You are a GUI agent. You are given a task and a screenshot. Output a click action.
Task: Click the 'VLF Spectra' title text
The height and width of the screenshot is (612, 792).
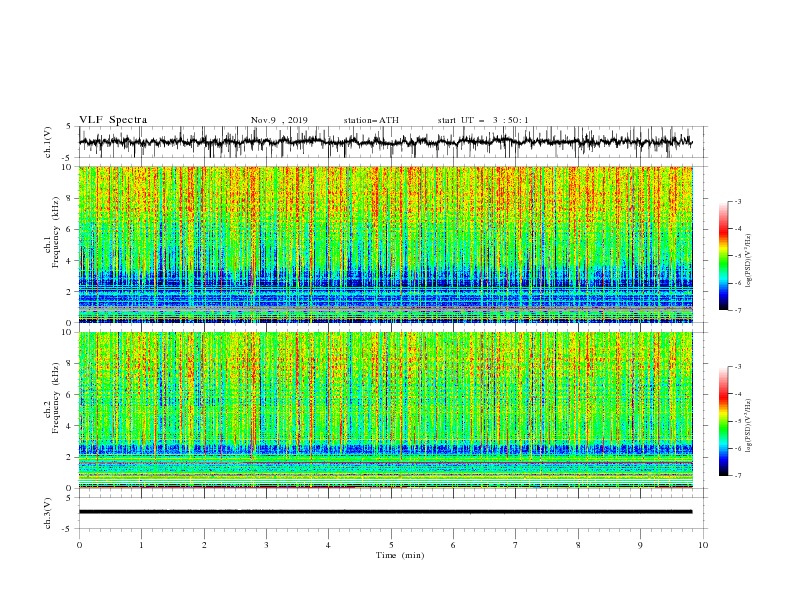[x=113, y=120]
